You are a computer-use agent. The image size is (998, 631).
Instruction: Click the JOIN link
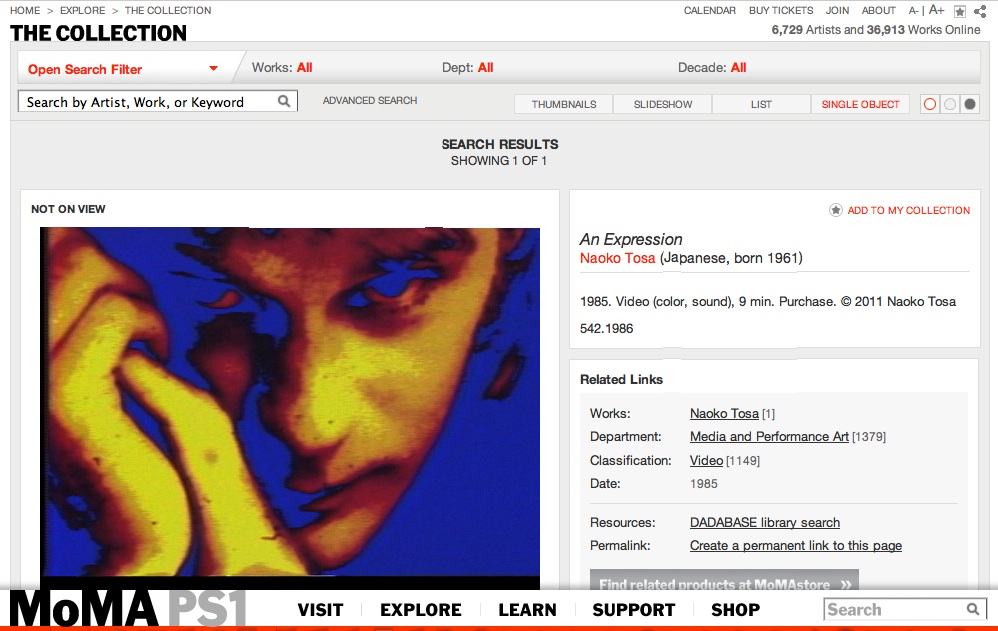pos(837,10)
